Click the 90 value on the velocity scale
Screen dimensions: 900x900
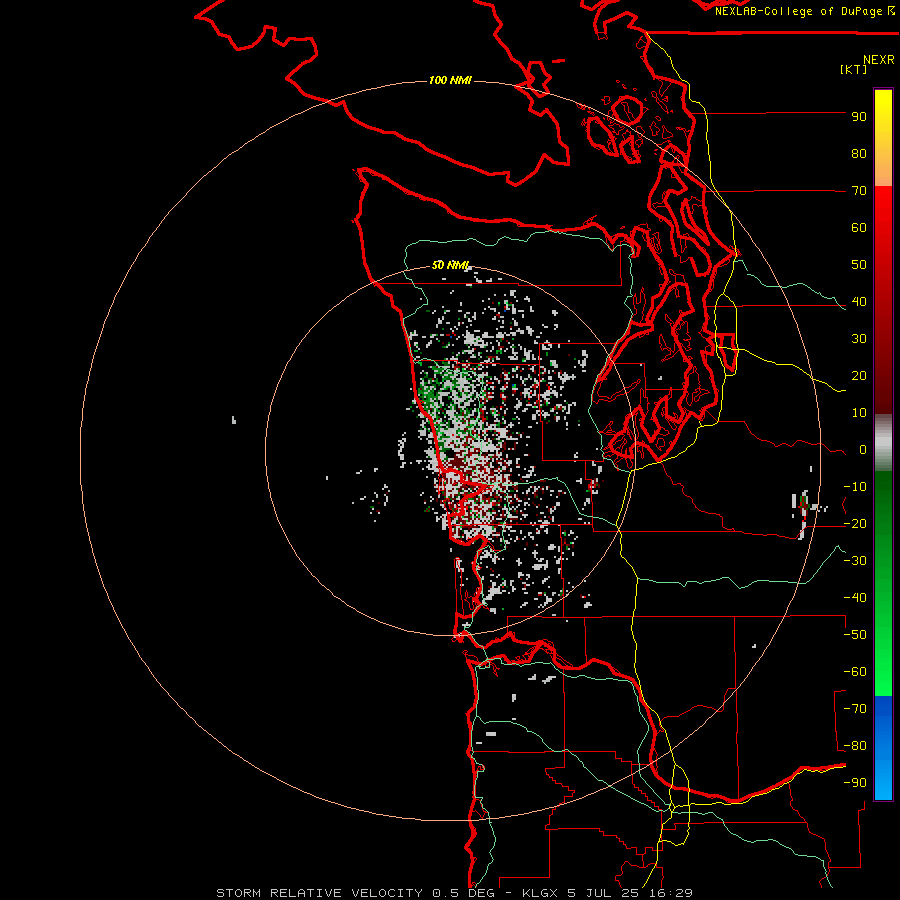[859, 117]
